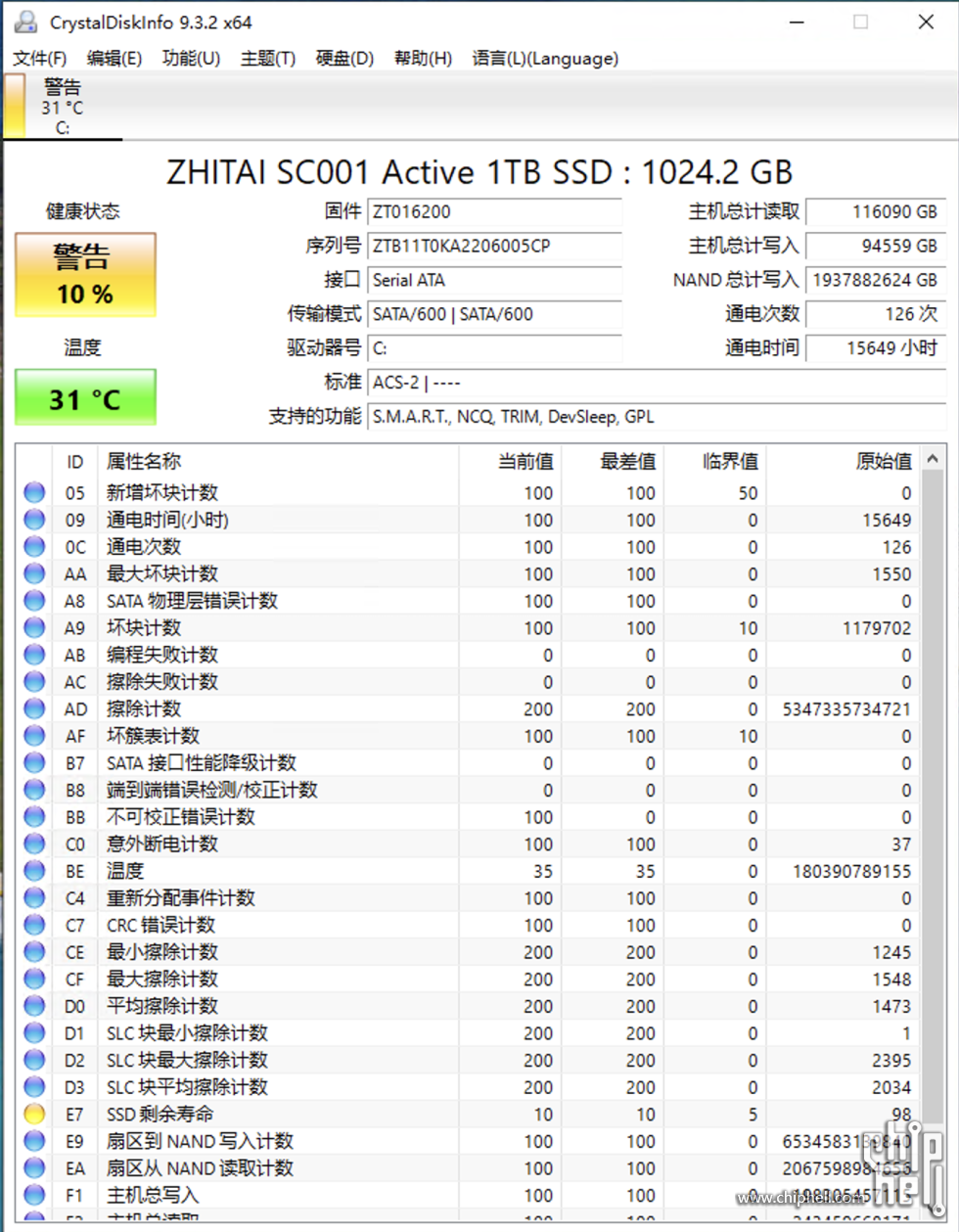Click status orb for A9 坏块计数
This screenshot has height=1232, width=959.
pos(35,627)
